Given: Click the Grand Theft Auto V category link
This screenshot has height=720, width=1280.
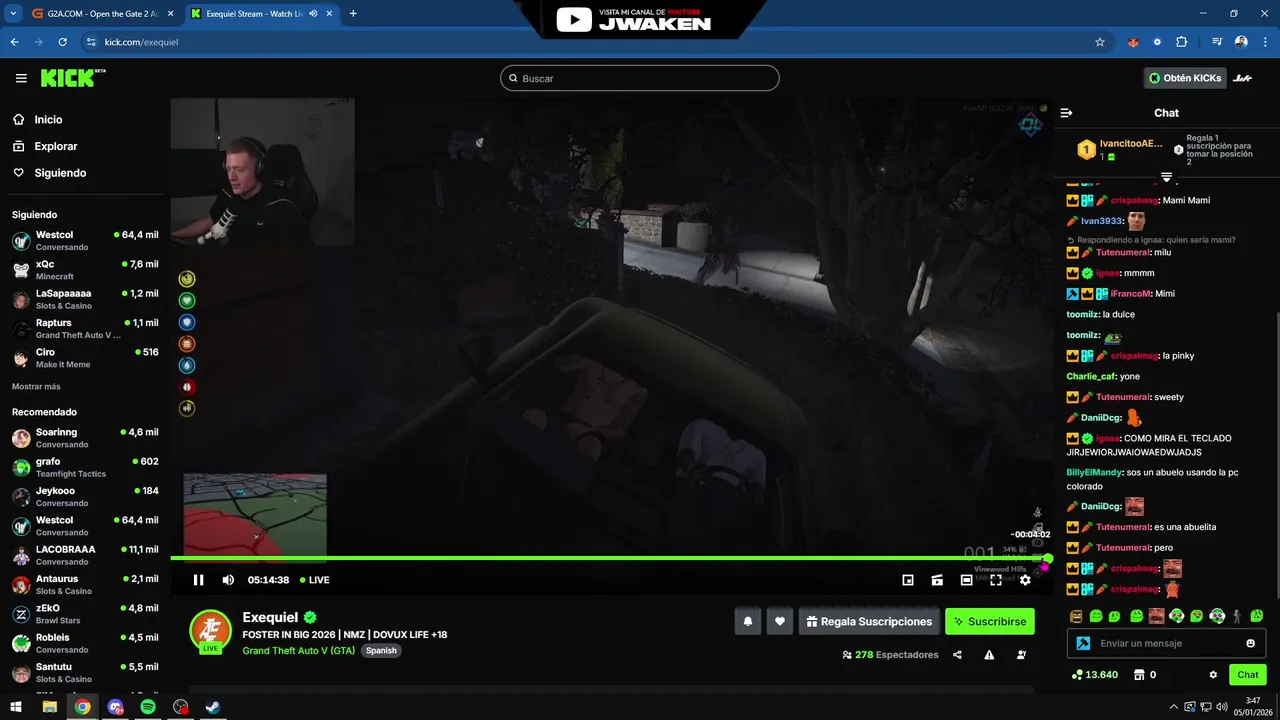Looking at the screenshot, I should [x=298, y=650].
